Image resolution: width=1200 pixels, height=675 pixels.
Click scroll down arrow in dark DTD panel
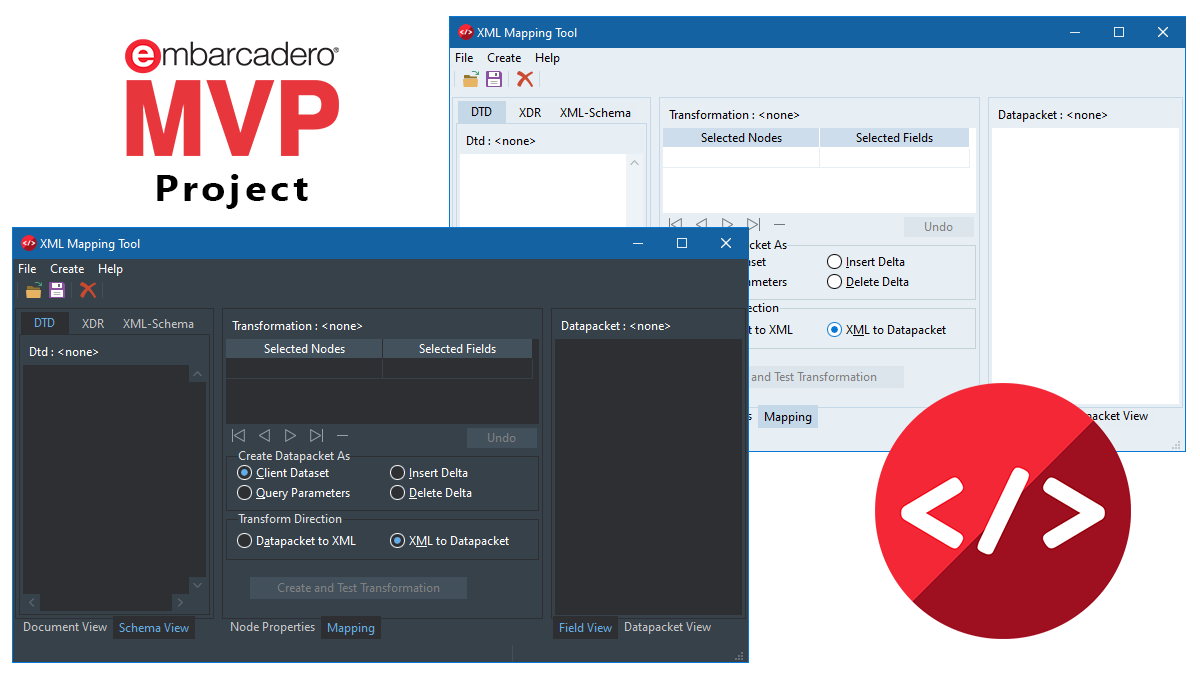point(197,585)
